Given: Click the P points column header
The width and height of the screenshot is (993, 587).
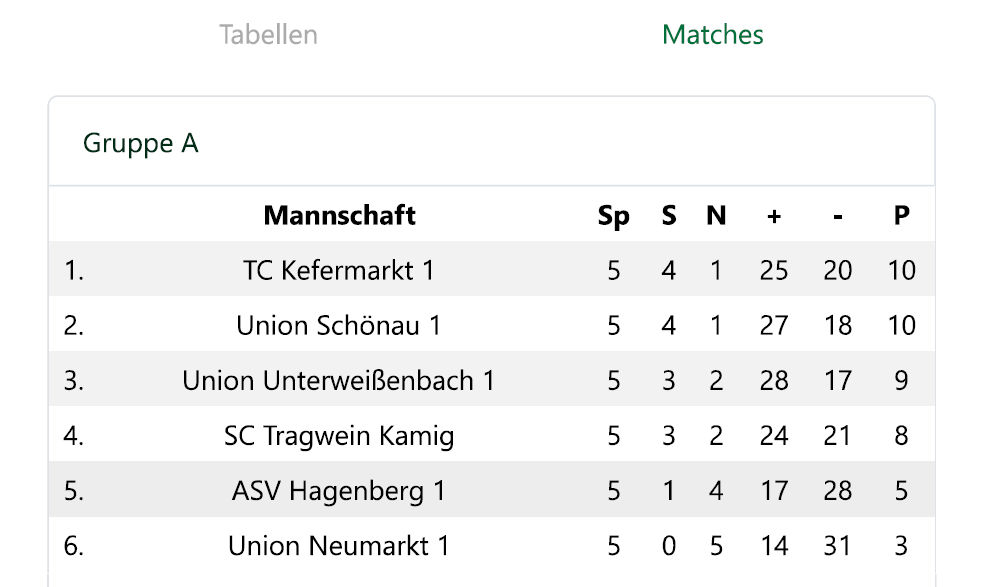Looking at the screenshot, I should click(901, 215).
